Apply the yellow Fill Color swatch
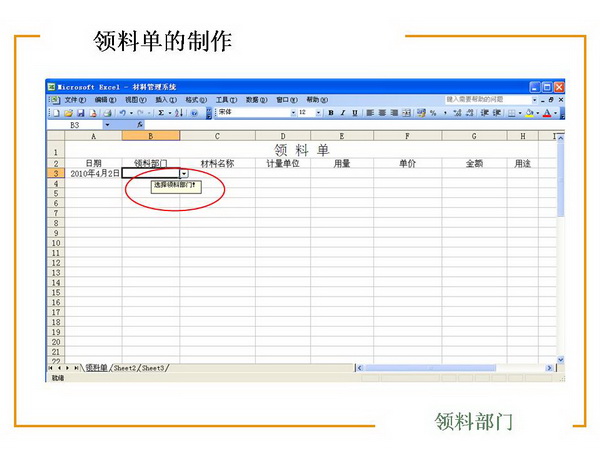The height and width of the screenshot is (450, 600). tap(530, 113)
